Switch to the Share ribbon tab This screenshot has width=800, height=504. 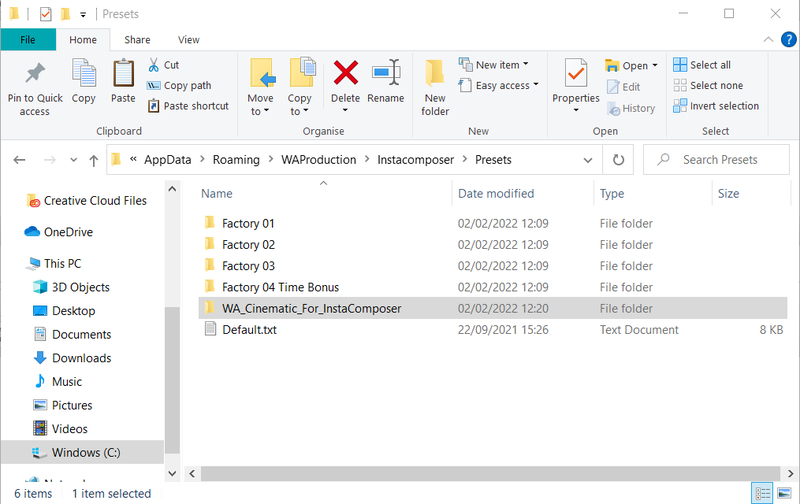pyautogui.click(x=137, y=40)
